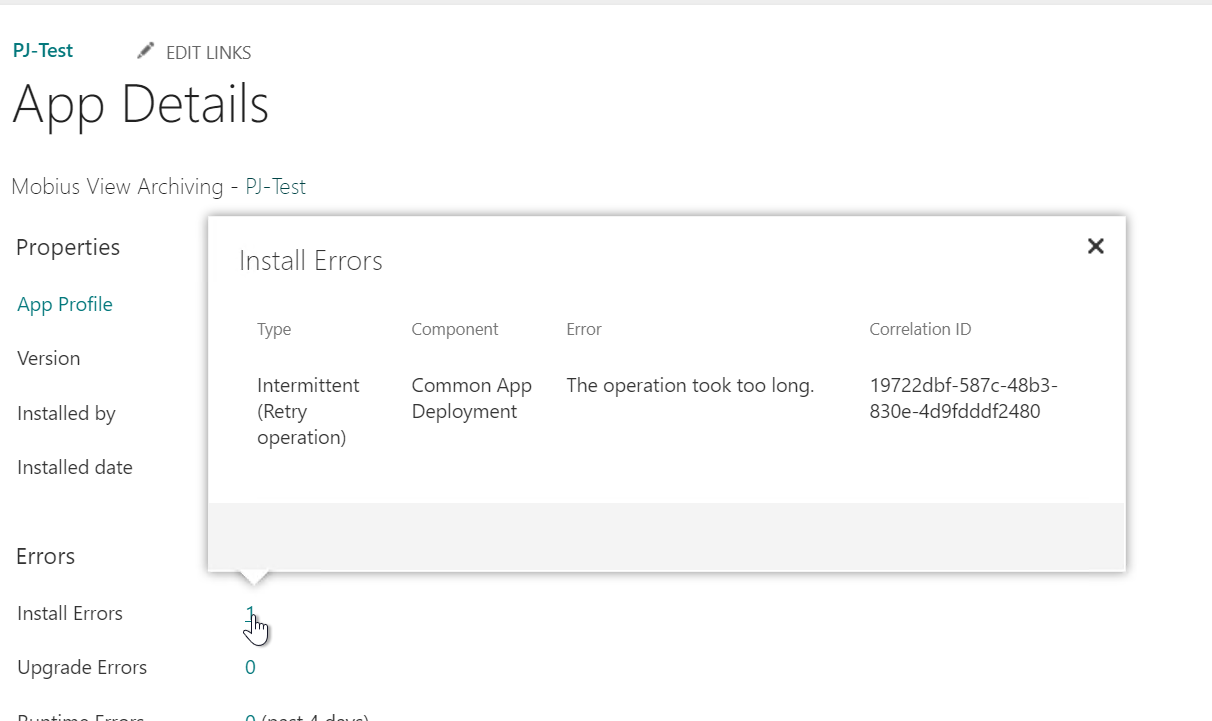
Task: Click the EDIT LINKS pencil icon
Action: (x=145, y=49)
